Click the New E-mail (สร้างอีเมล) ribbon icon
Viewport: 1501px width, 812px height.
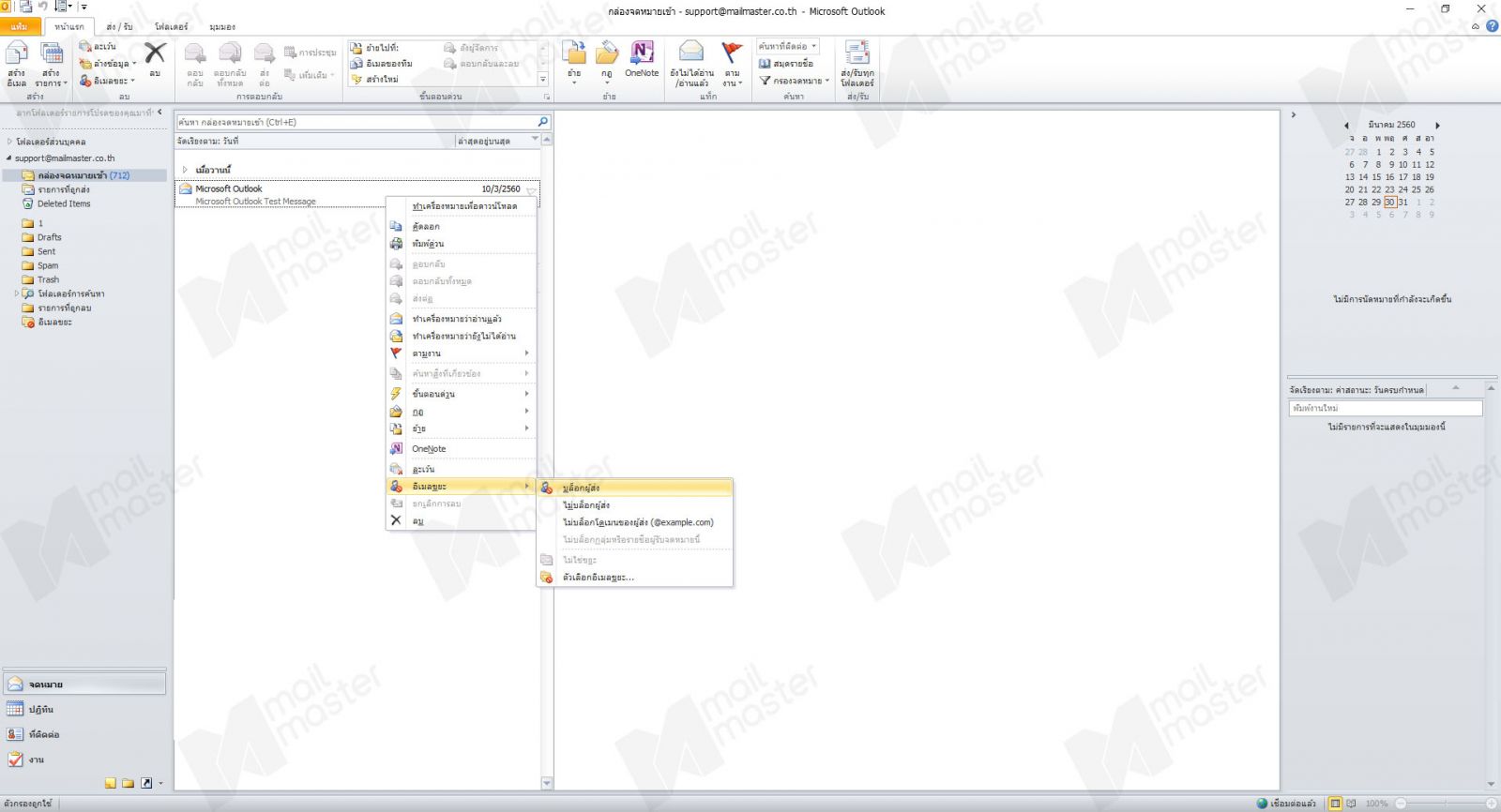(x=17, y=64)
